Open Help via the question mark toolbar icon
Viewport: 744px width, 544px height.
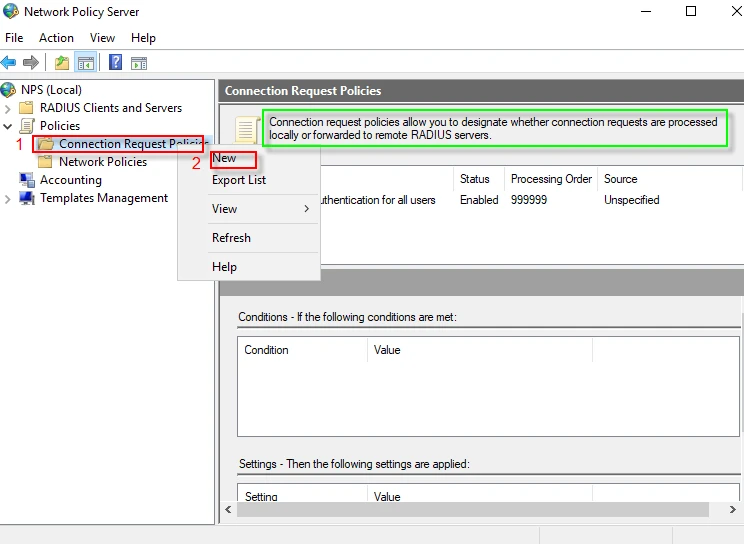coord(115,62)
